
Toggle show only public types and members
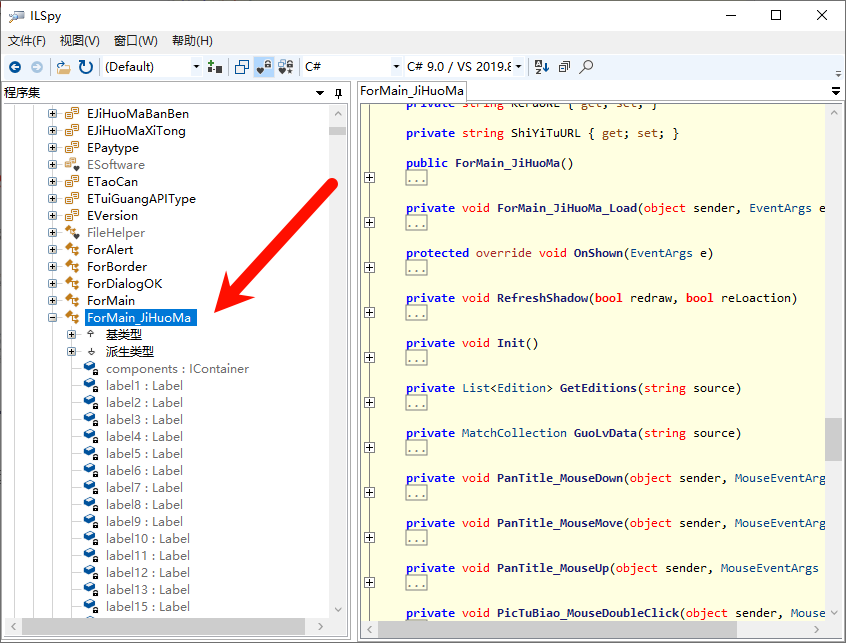click(x=242, y=67)
